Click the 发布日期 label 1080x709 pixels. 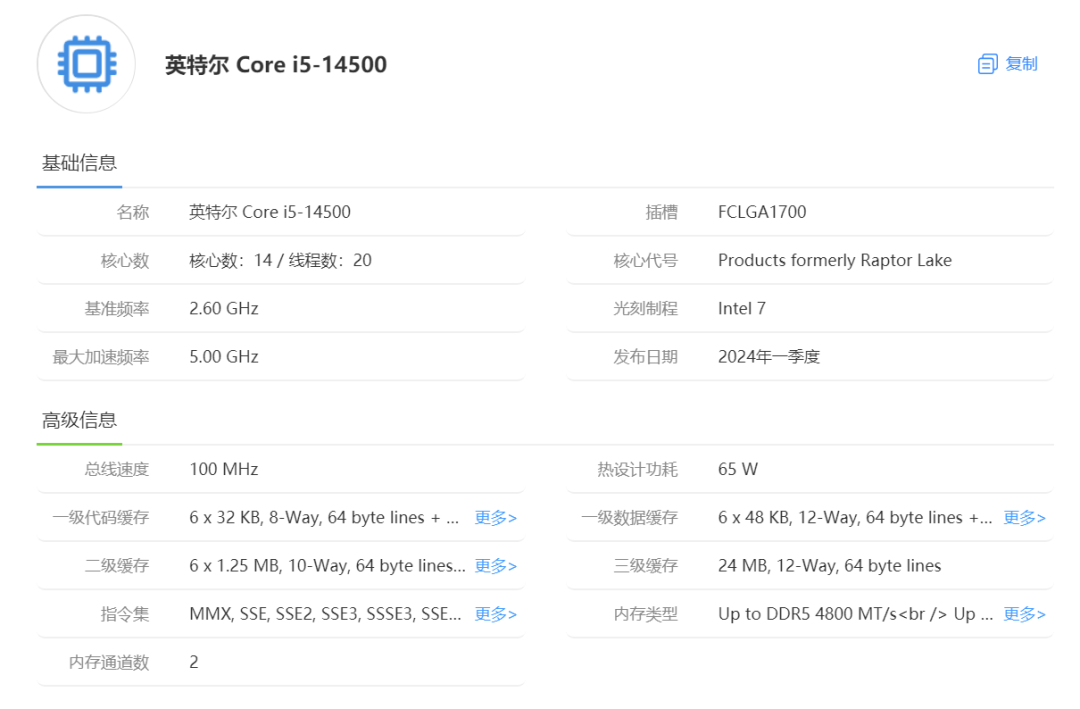645,357
